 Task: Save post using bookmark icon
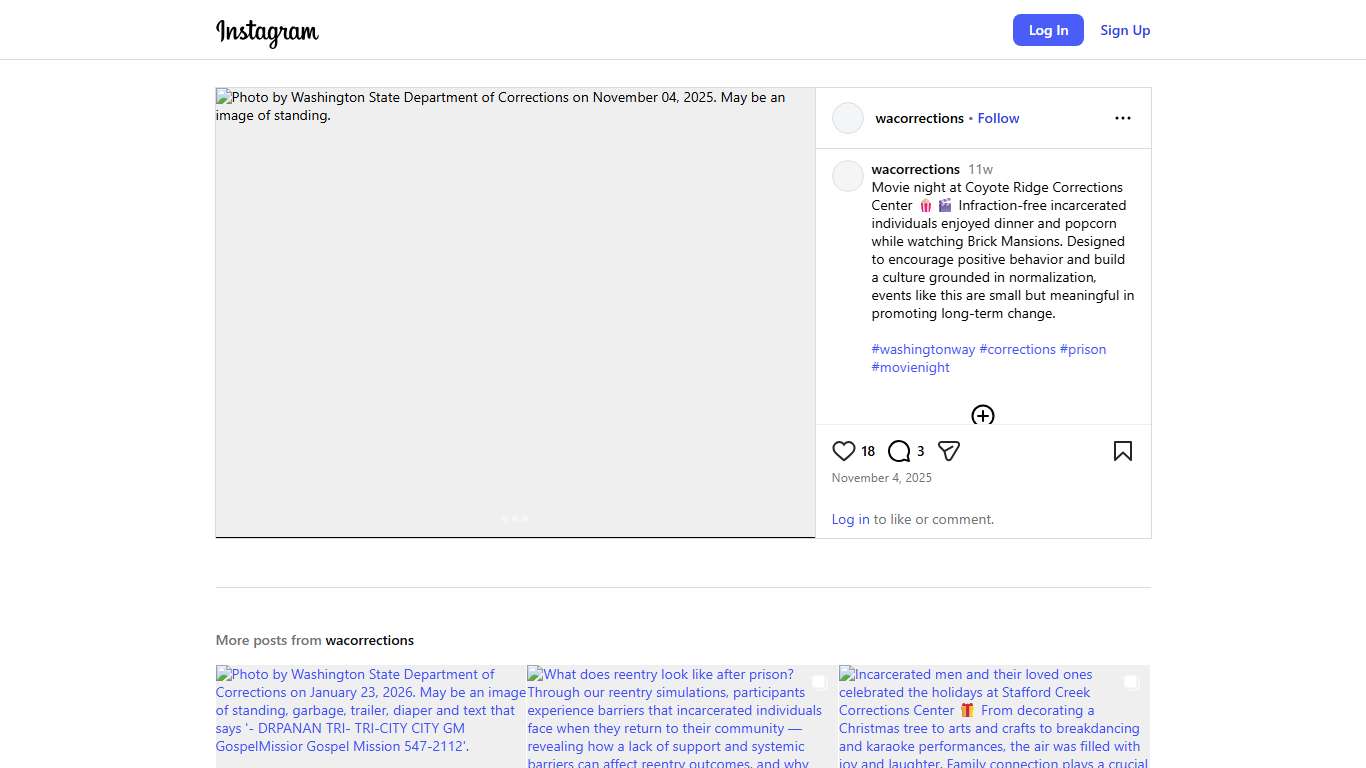pos(1122,451)
